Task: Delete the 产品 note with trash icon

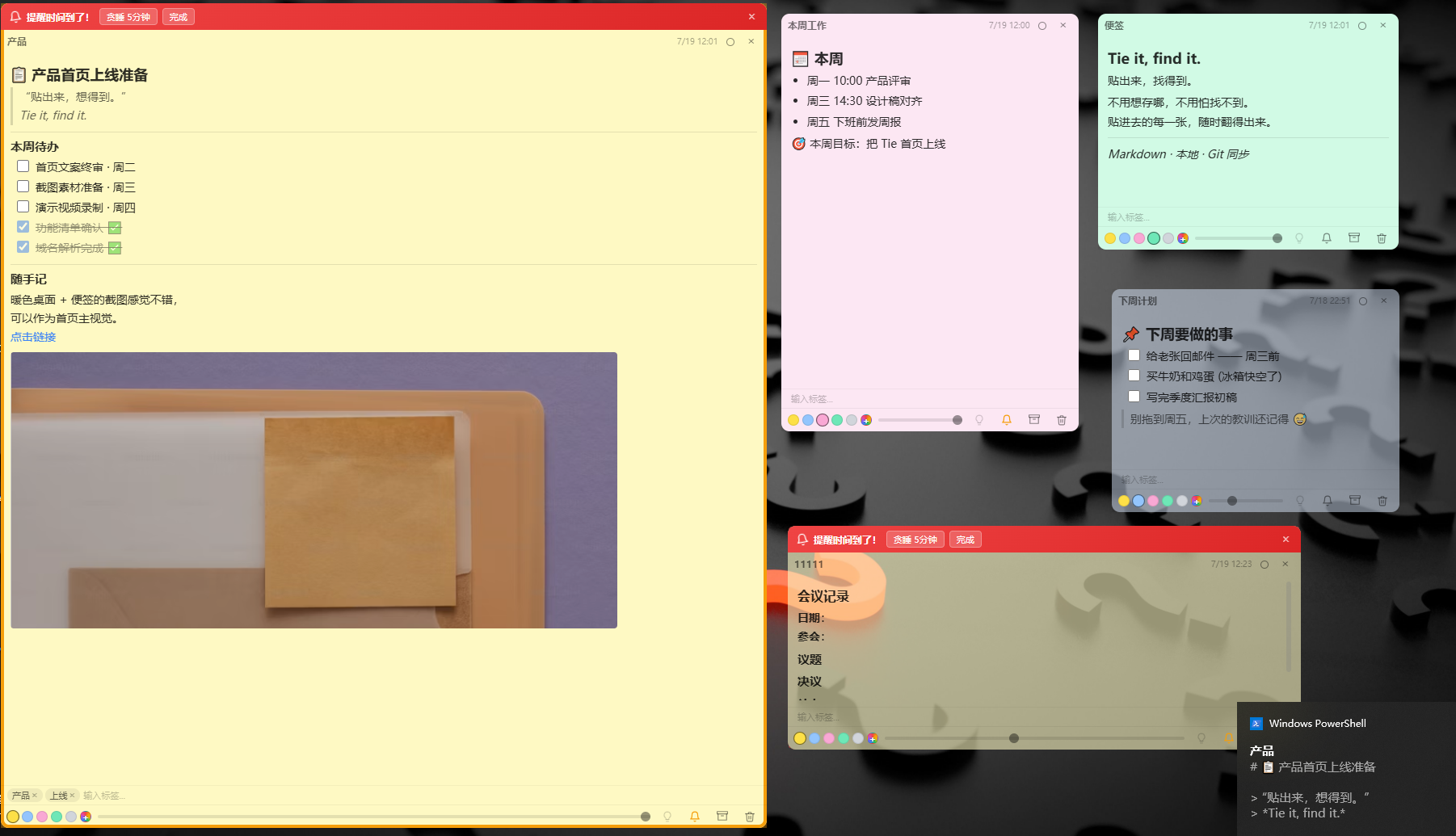Action: 750,817
